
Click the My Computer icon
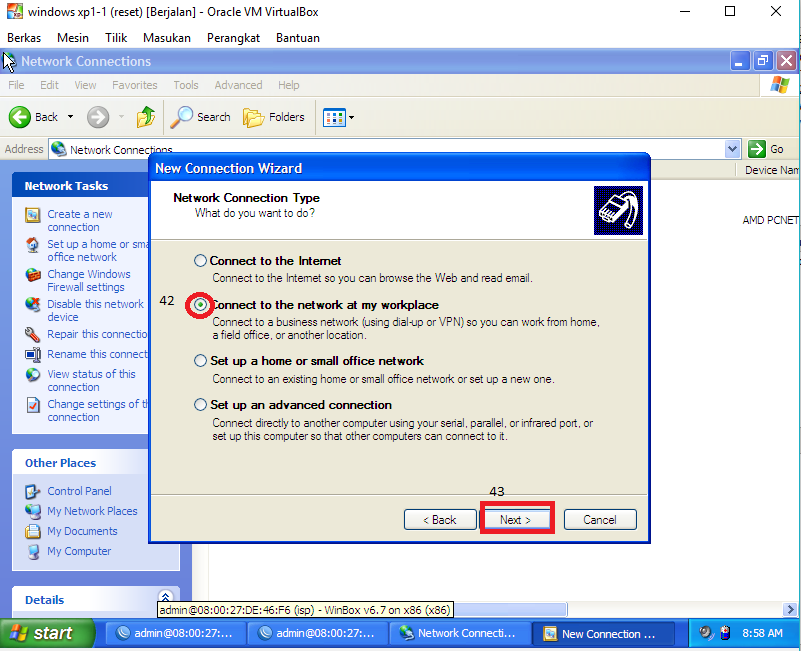[33, 552]
